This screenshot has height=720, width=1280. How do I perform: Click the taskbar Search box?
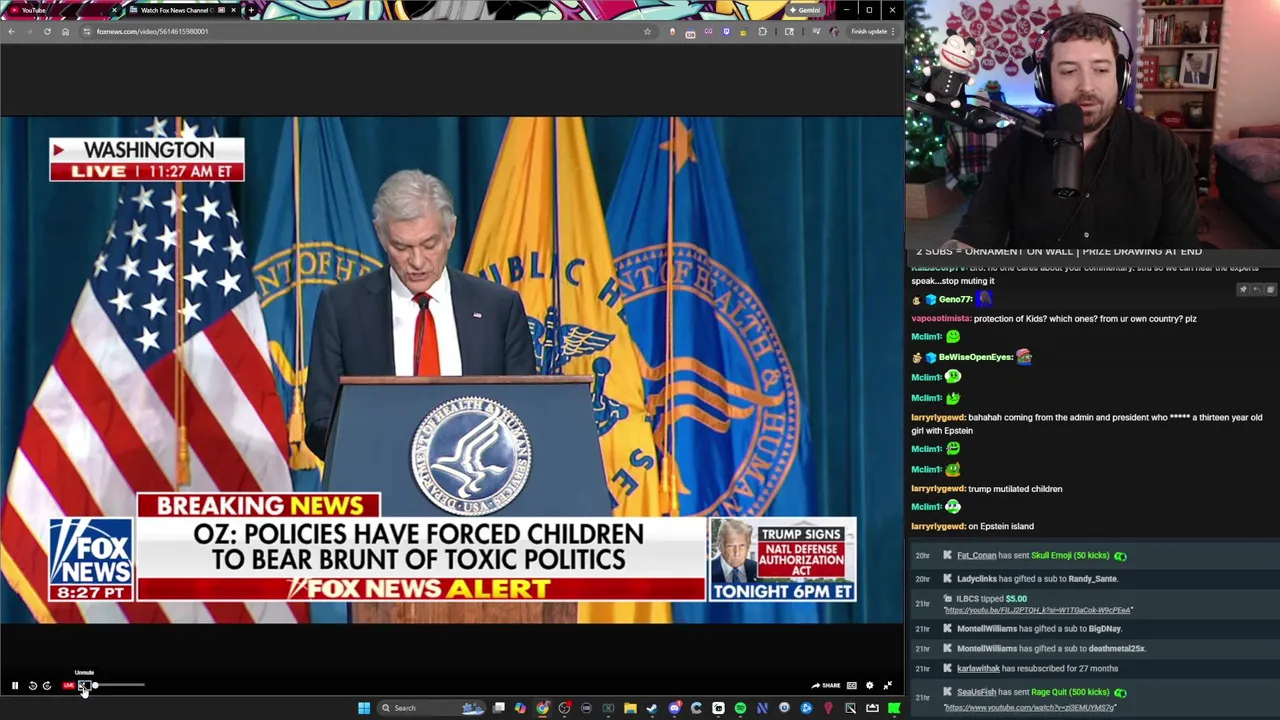(x=432, y=708)
